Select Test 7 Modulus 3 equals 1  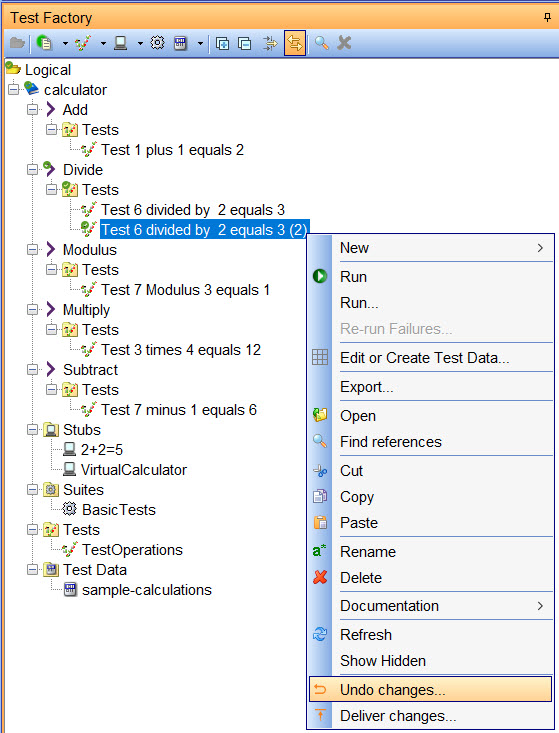[185, 290]
